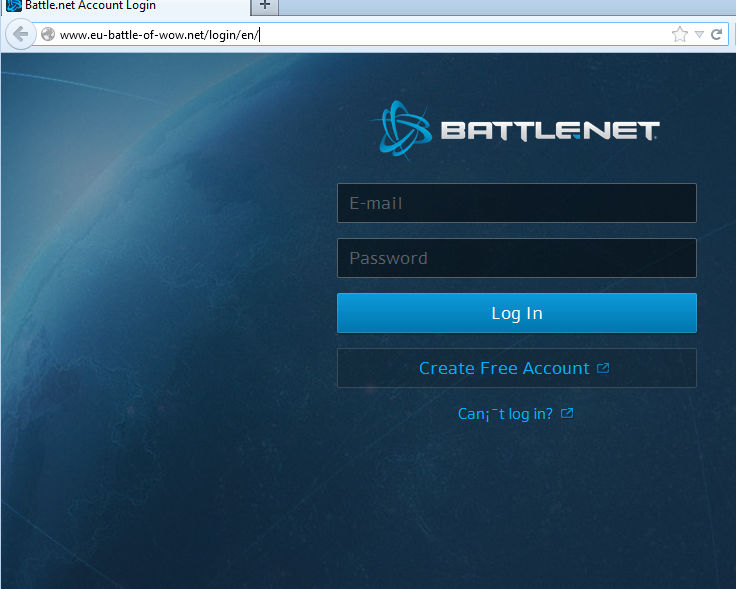This screenshot has height=589, width=736.
Task: Click the BATTLE.NET logo wordmark
Action: point(550,130)
